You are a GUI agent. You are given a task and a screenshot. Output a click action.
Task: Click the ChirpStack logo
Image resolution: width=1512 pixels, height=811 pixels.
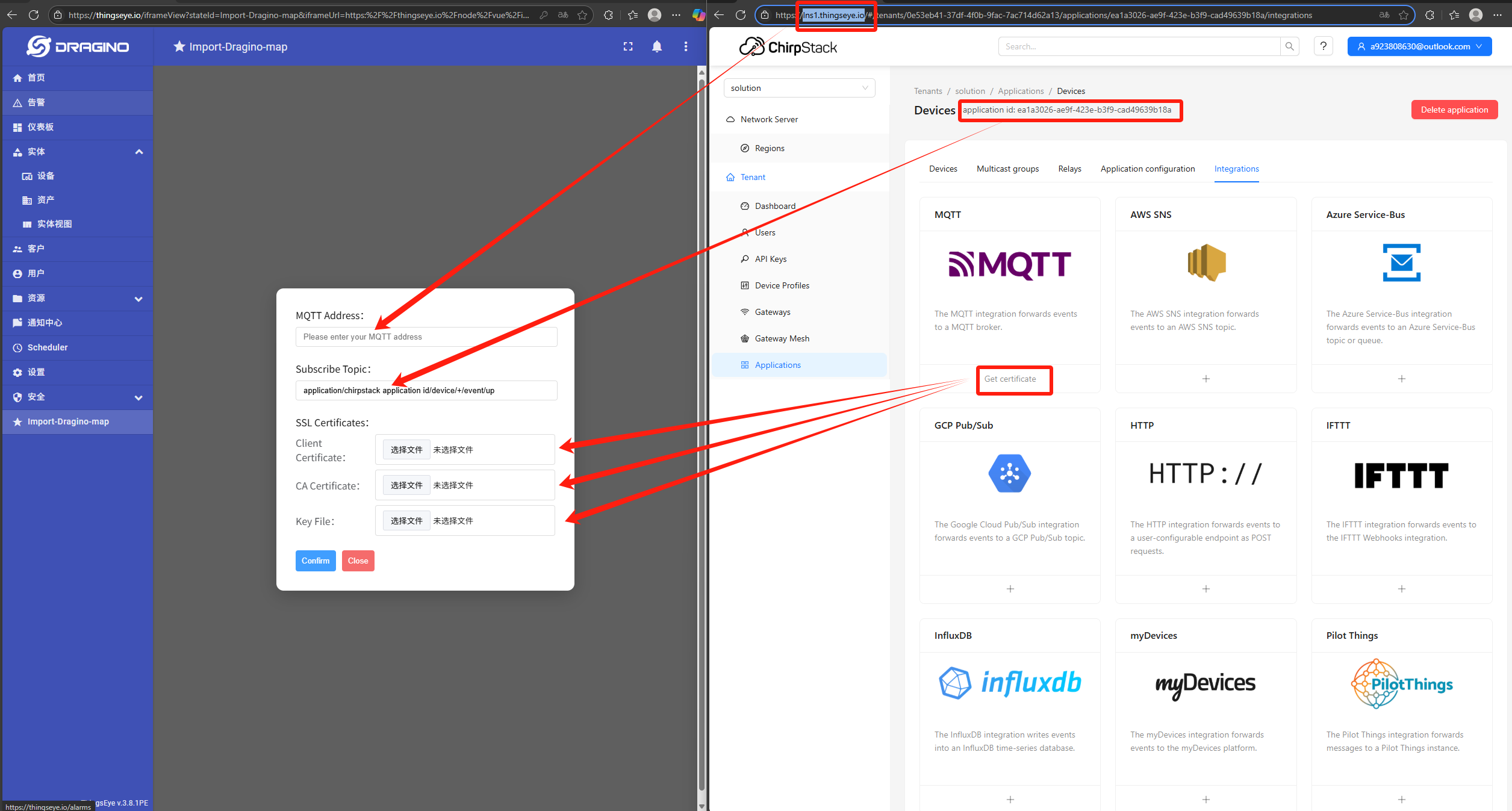tap(788, 47)
